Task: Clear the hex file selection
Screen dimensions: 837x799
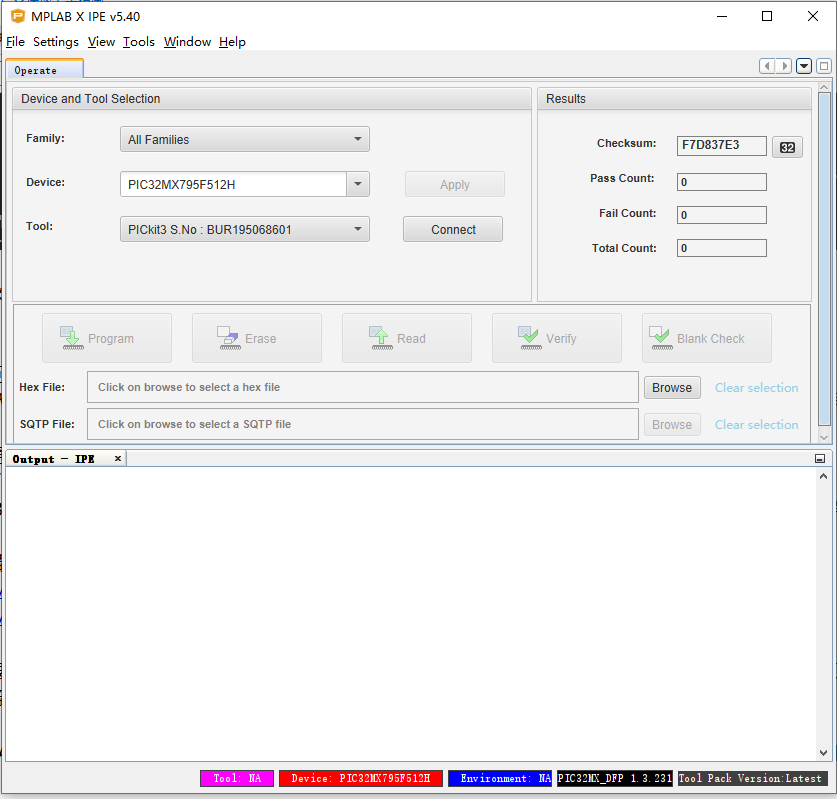Action: coord(756,388)
